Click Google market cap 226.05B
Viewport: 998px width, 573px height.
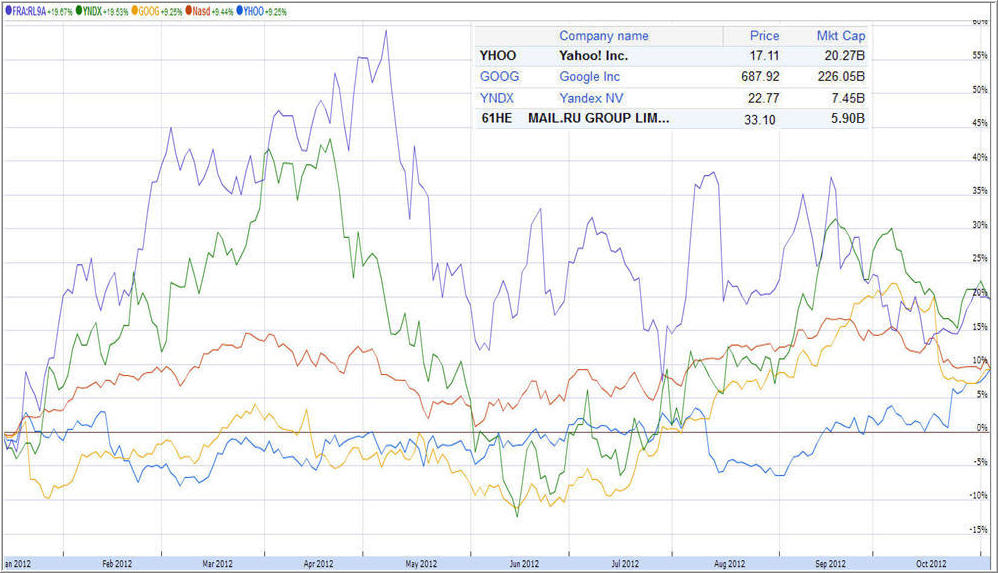click(x=841, y=76)
